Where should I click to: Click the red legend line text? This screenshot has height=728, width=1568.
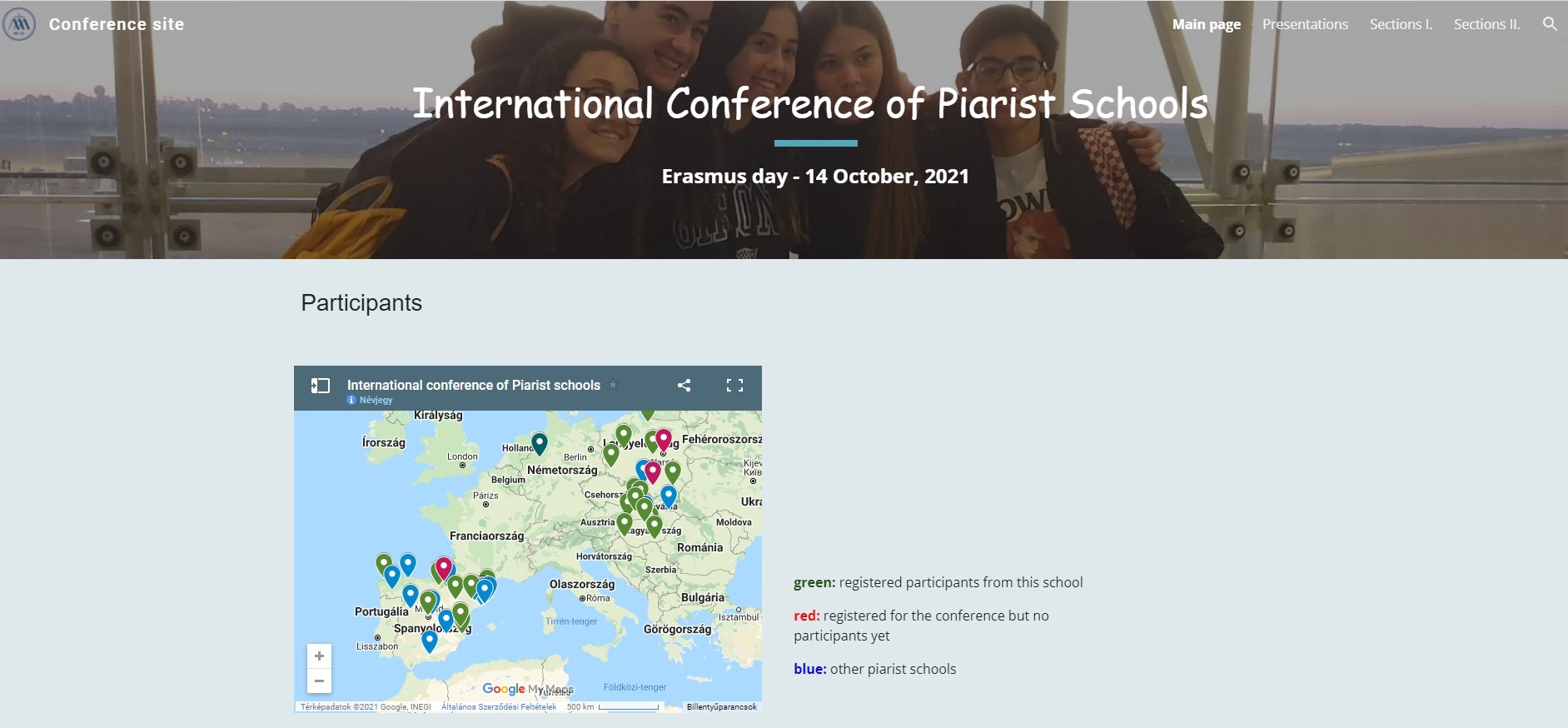(921, 626)
